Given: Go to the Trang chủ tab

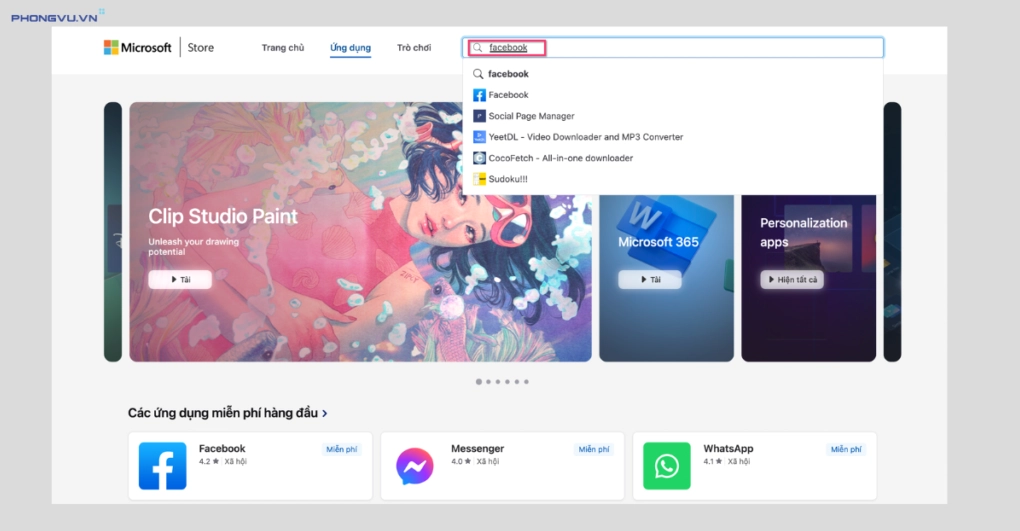Looking at the screenshot, I should 282,48.
